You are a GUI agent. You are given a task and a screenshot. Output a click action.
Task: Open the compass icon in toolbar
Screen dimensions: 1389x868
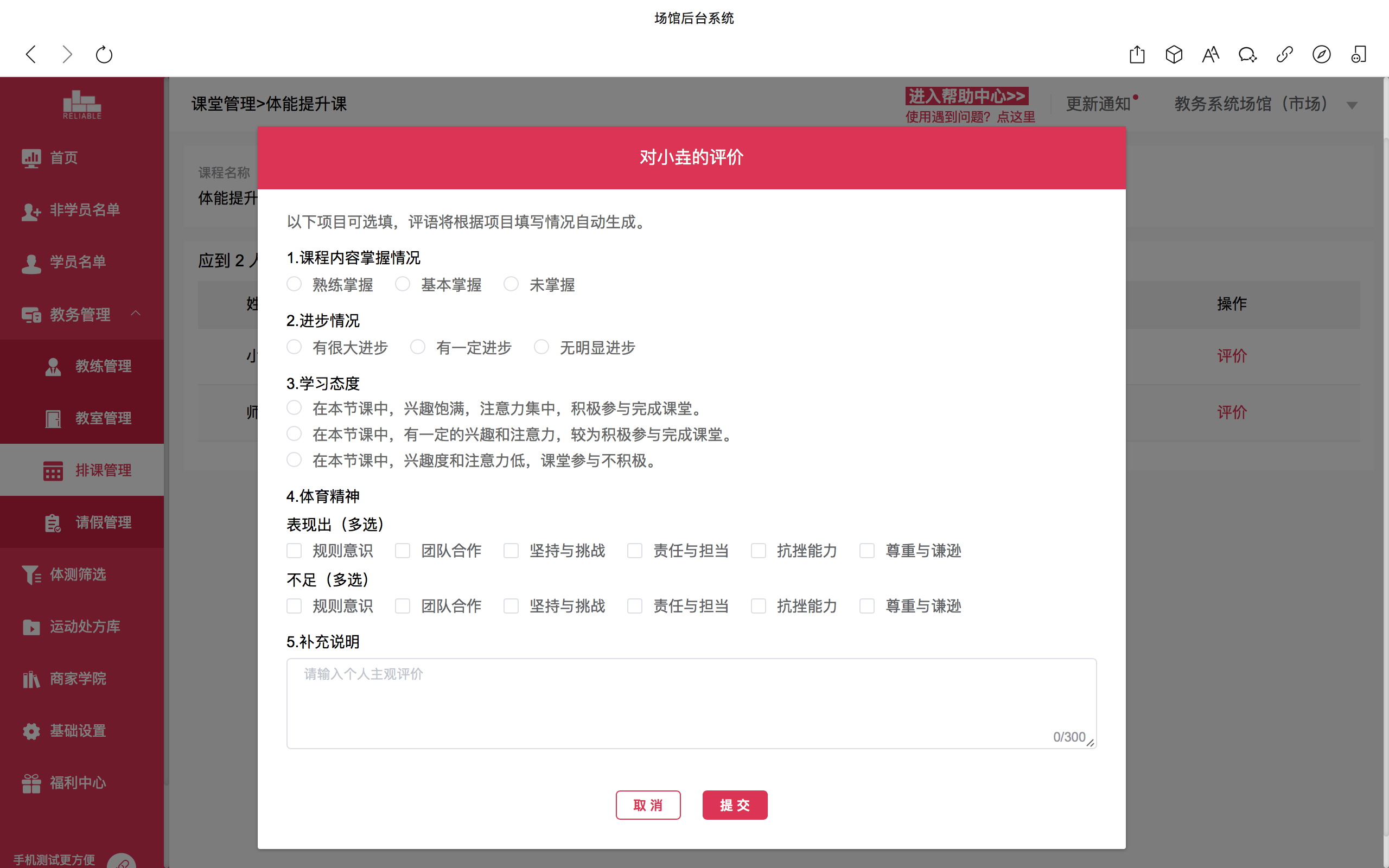pos(1321,55)
